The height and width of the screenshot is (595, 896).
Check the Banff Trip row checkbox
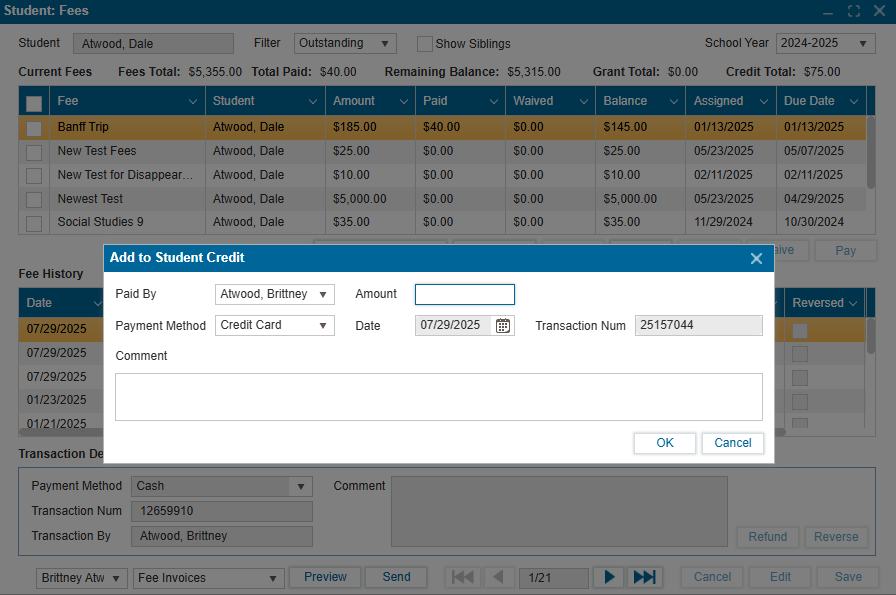(x=34, y=128)
